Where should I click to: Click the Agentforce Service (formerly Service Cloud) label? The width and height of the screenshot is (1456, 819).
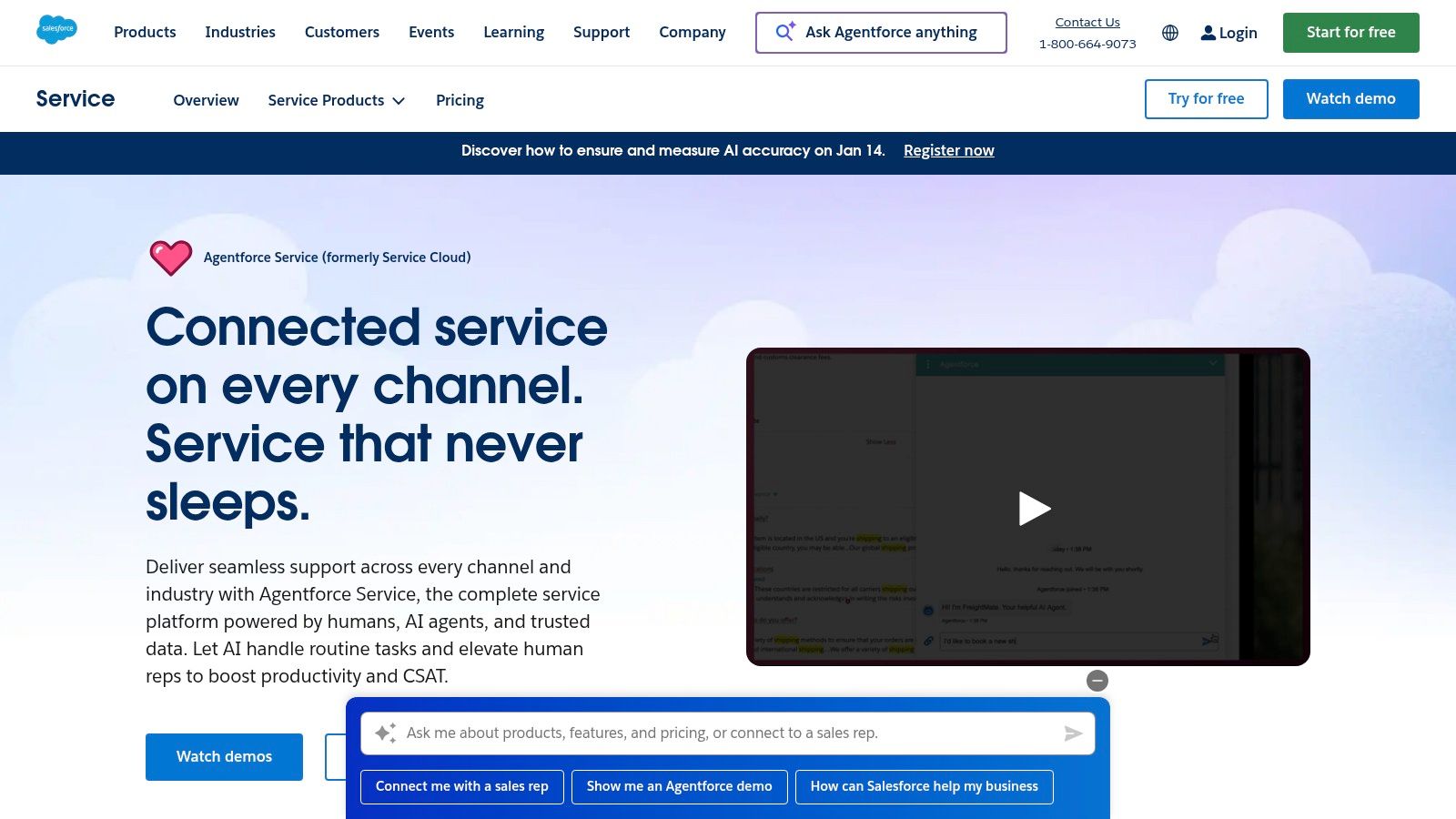point(337,258)
